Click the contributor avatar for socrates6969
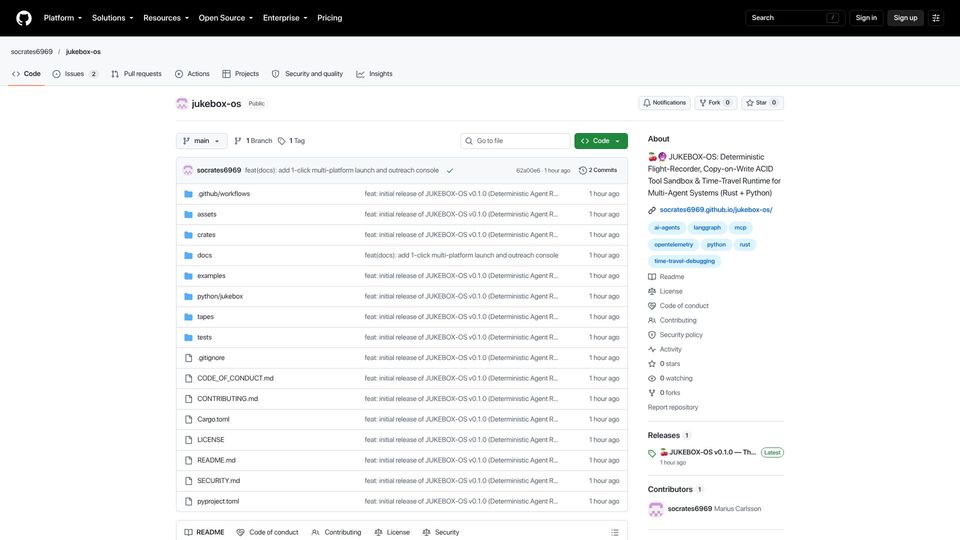 tap(656, 509)
